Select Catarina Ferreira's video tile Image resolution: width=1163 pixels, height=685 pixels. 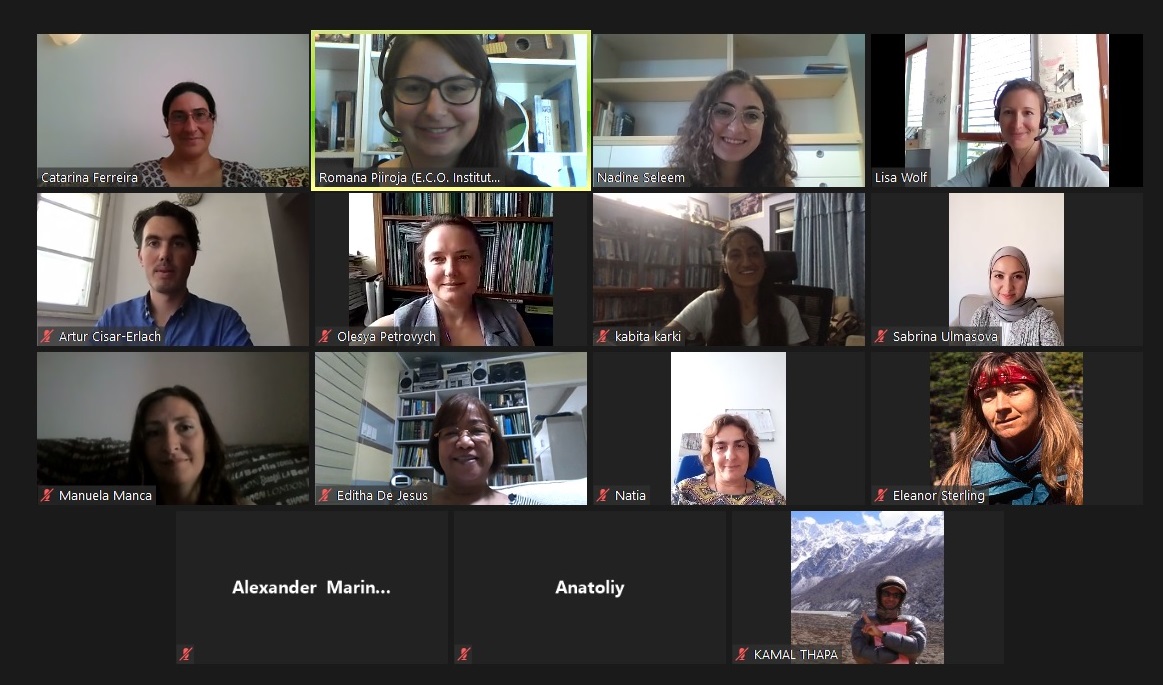coord(173,110)
